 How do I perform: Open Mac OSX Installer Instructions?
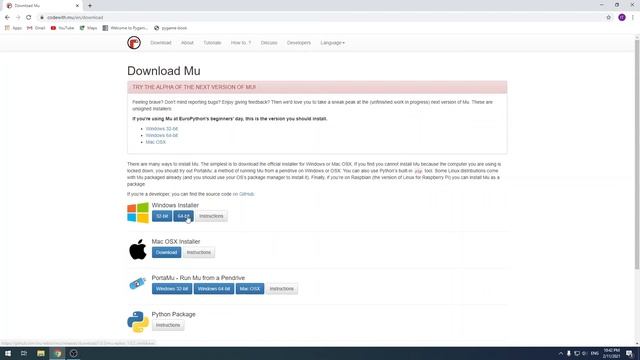[x=199, y=252]
